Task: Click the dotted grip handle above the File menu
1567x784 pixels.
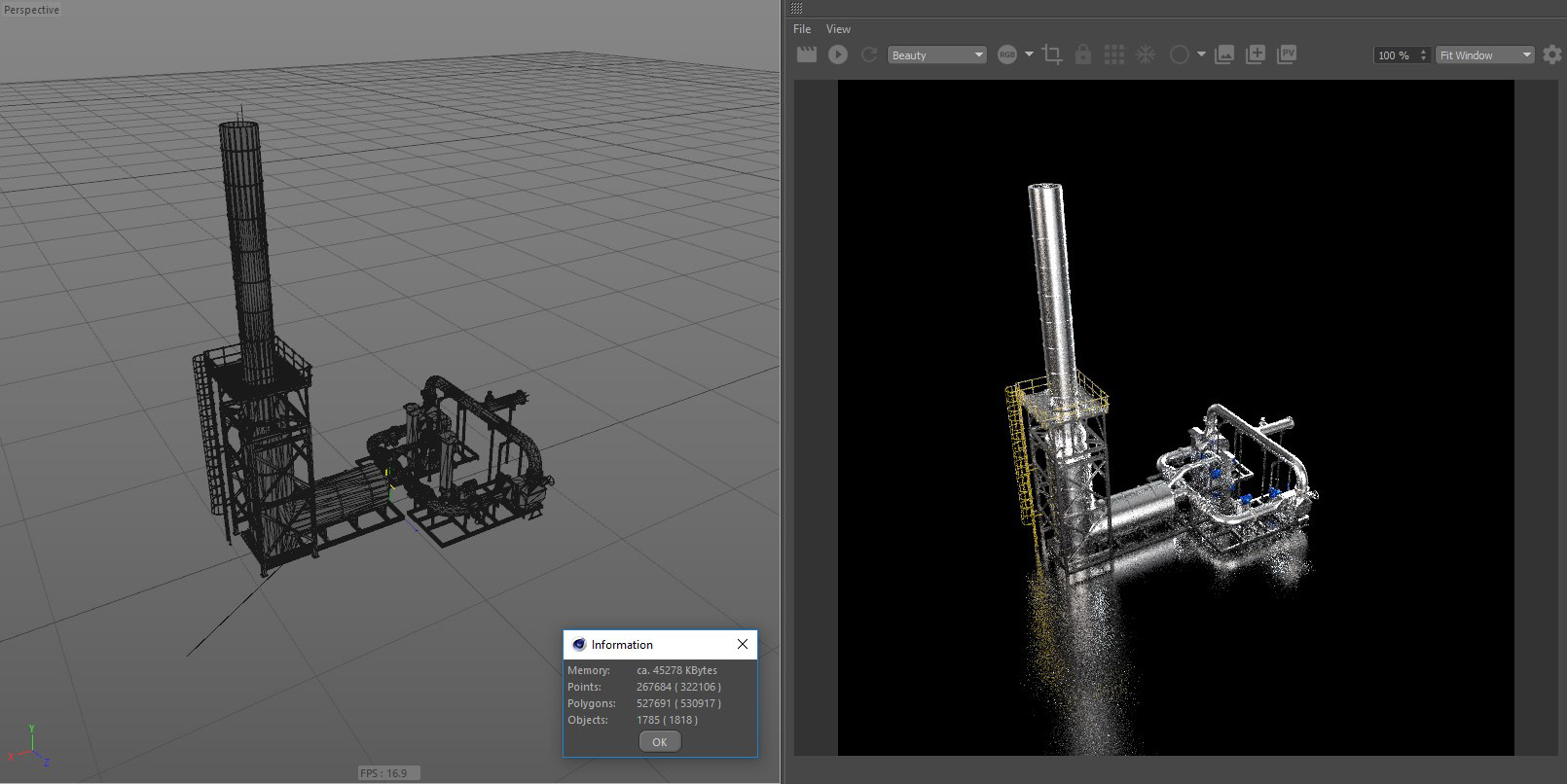Action: tap(796, 8)
